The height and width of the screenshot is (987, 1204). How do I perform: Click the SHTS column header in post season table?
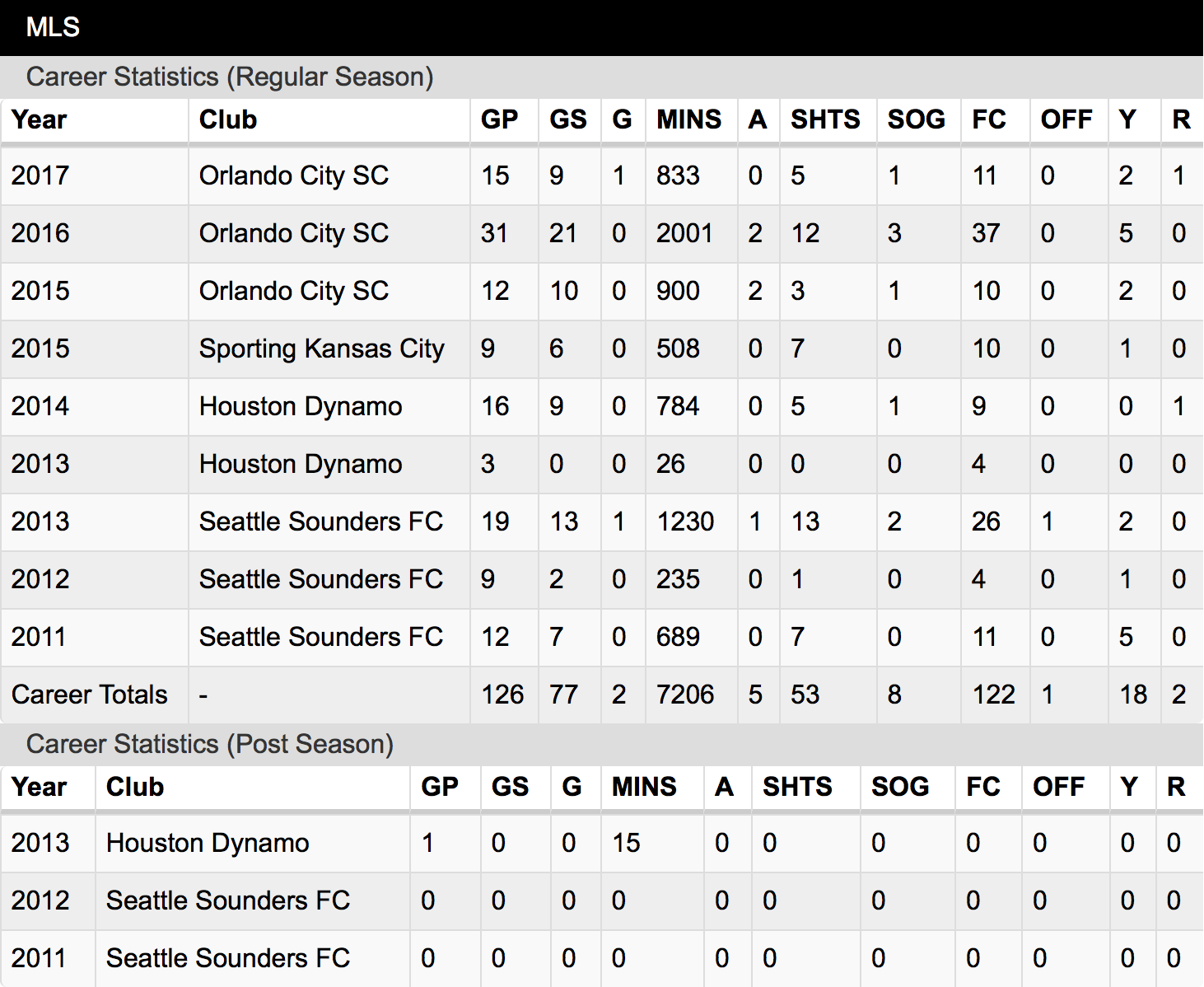point(797,787)
